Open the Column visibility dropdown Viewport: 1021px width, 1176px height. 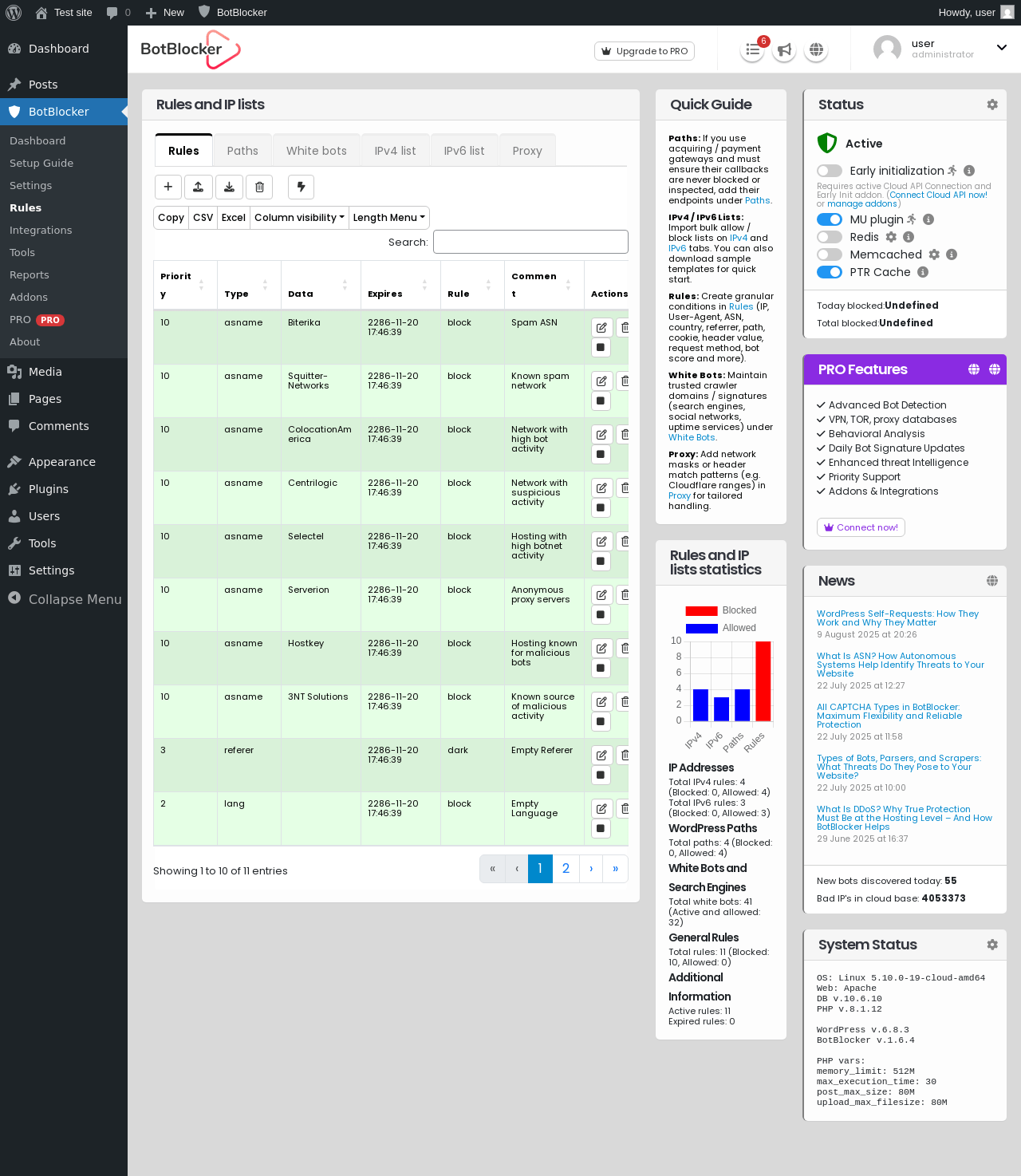299,218
